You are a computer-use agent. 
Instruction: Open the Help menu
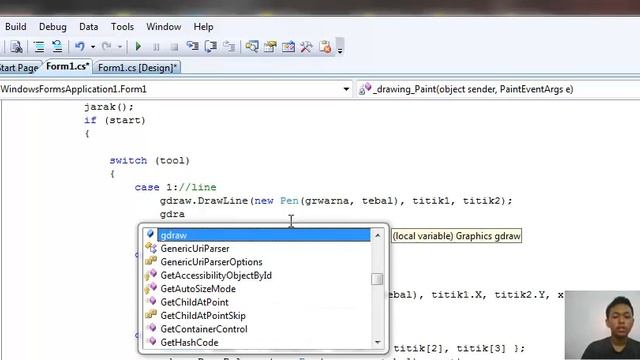pos(203,27)
